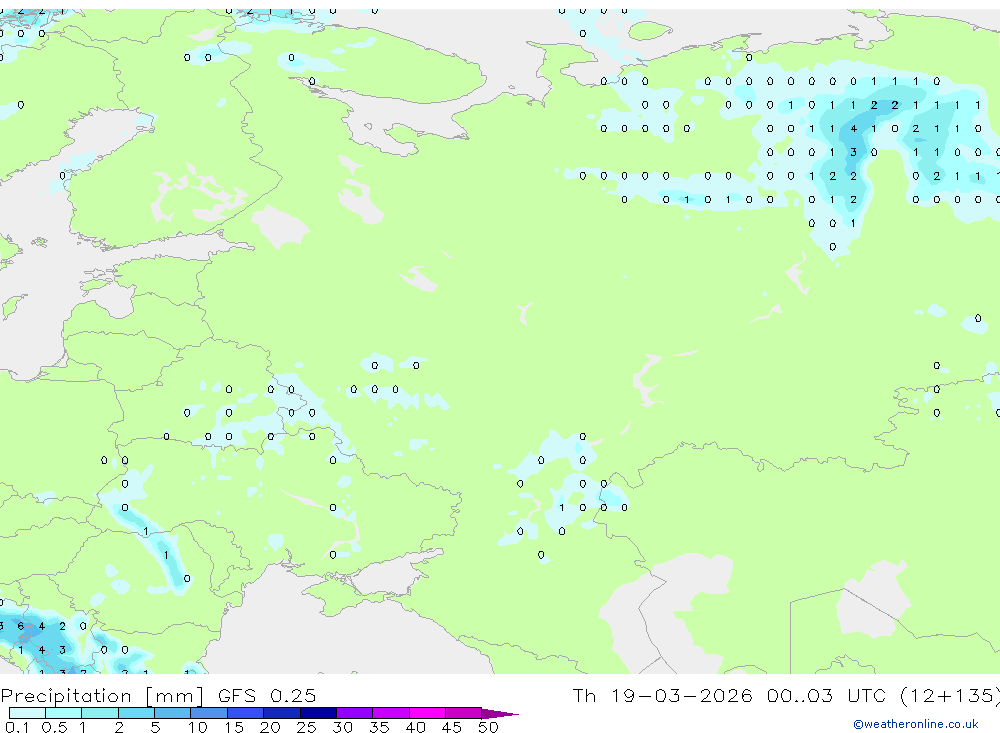
Task: Select the 5 to 10 mm legend swatch
Action: (173, 713)
